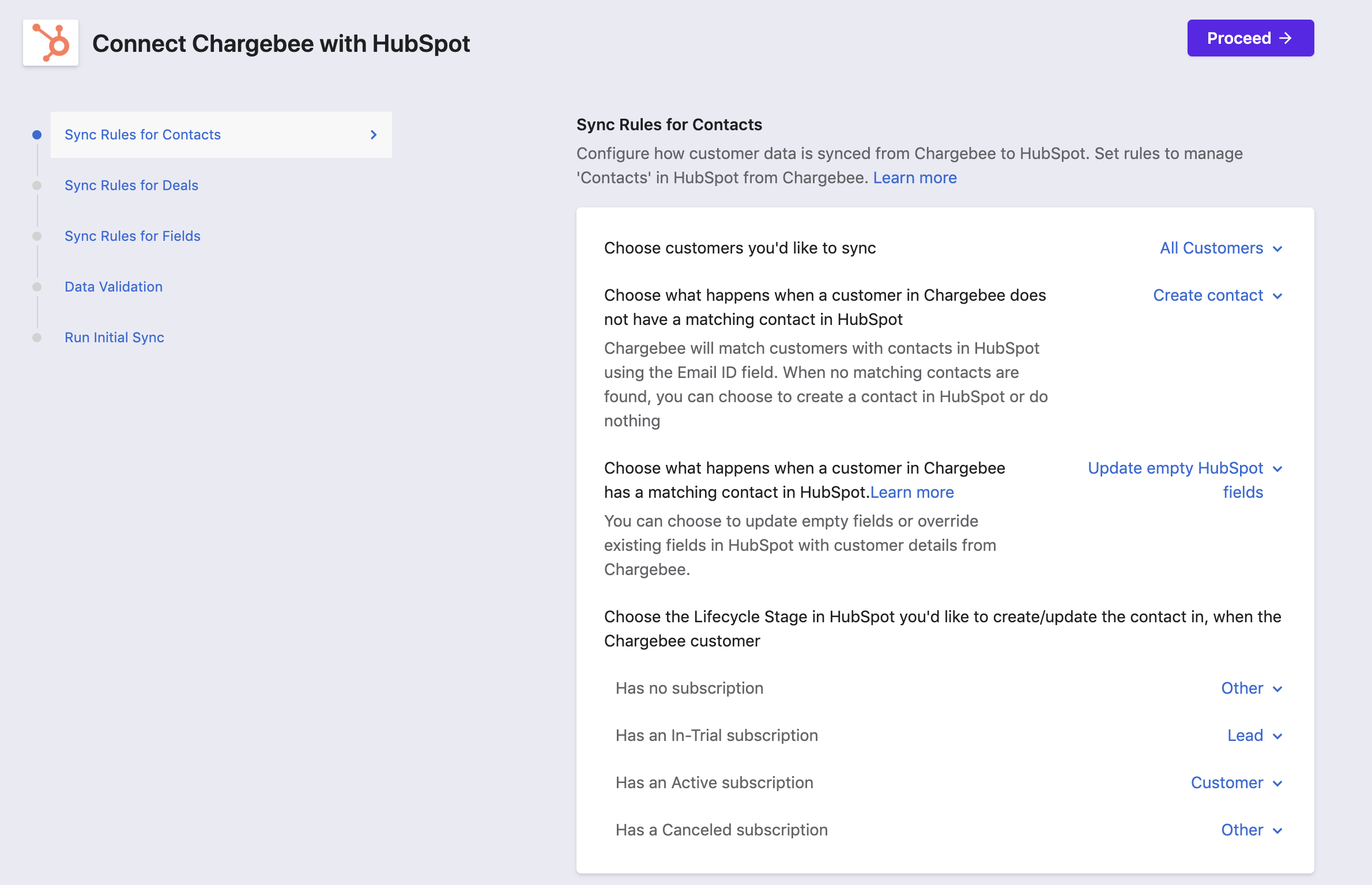Expand the Customer dropdown for Active subscription

point(1237,783)
